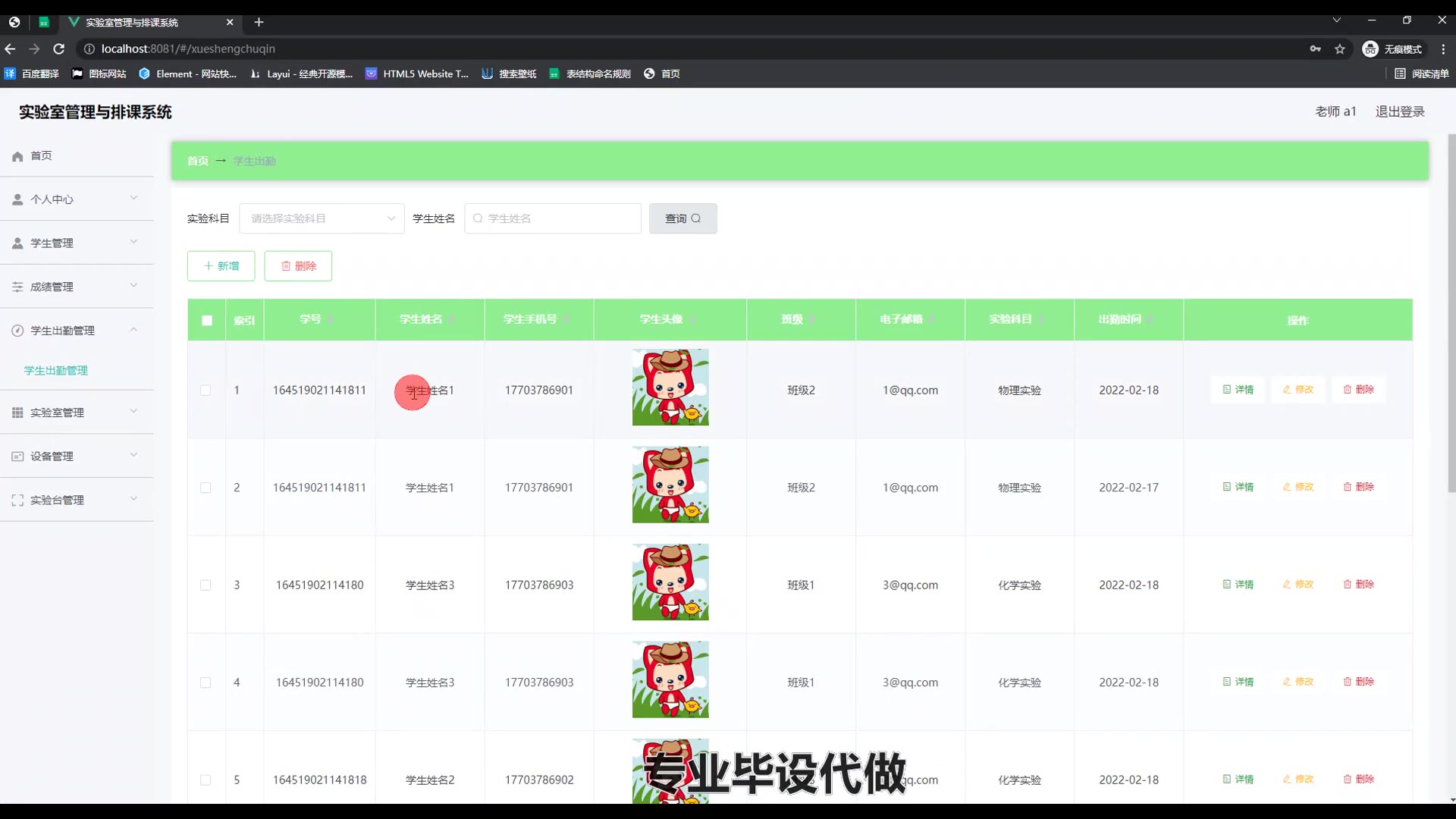Click 退出登录 to log out
The height and width of the screenshot is (819, 1456).
pyautogui.click(x=1400, y=111)
